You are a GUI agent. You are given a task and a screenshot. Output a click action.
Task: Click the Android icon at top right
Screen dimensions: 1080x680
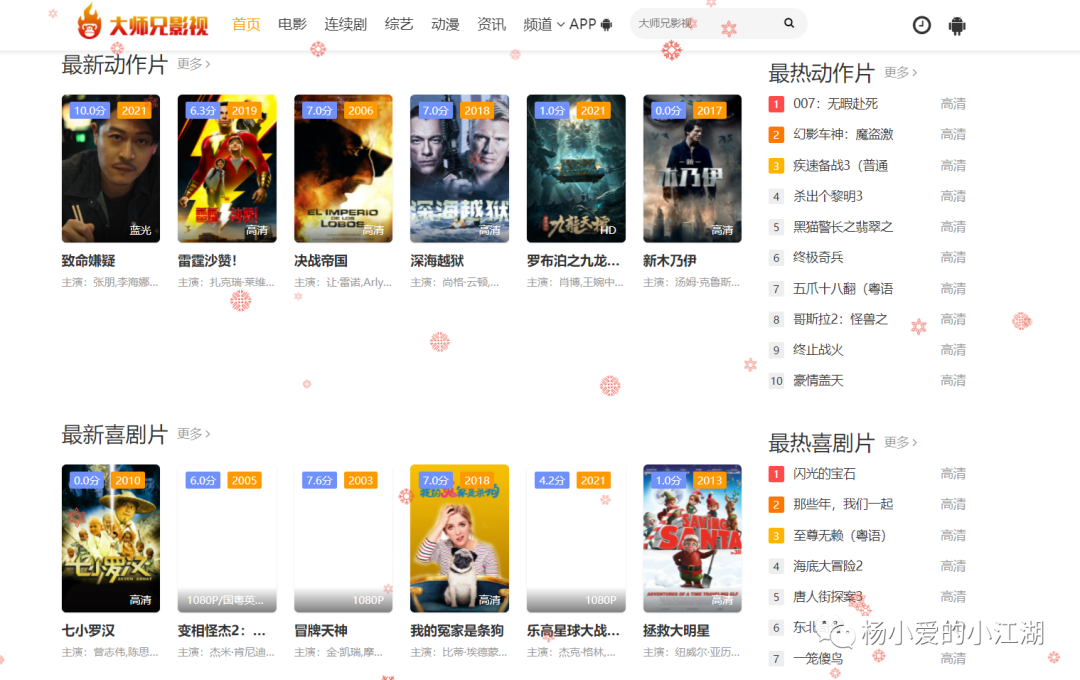[x=957, y=26]
